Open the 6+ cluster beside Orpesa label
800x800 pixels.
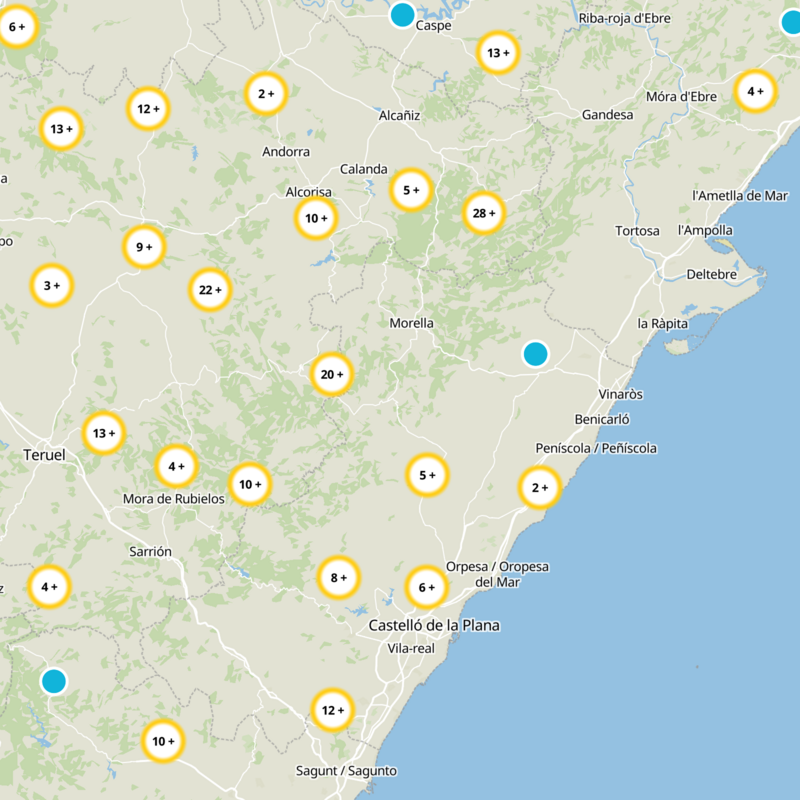tap(427, 587)
